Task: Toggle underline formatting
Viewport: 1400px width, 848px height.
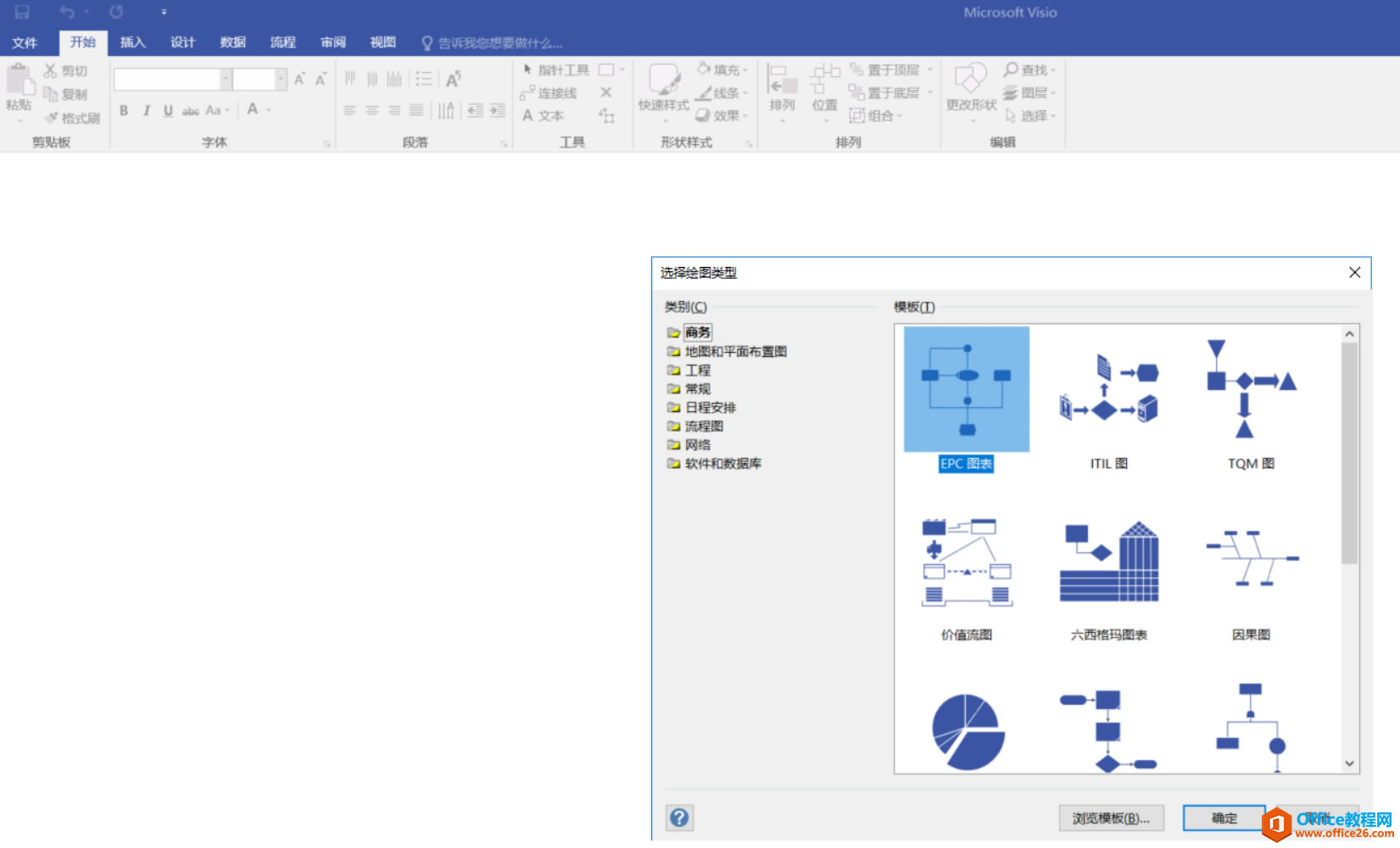Action: pos(168,109)
